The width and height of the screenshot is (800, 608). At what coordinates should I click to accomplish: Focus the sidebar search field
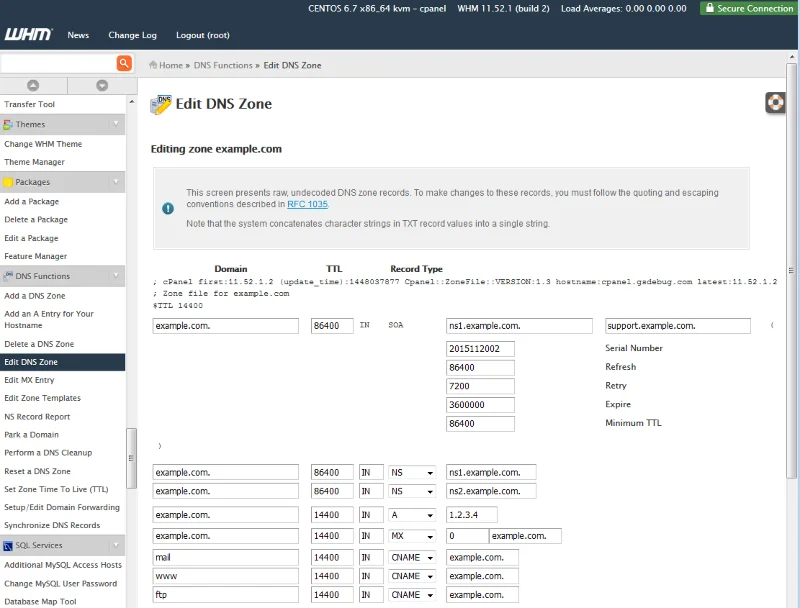[59, 63]
